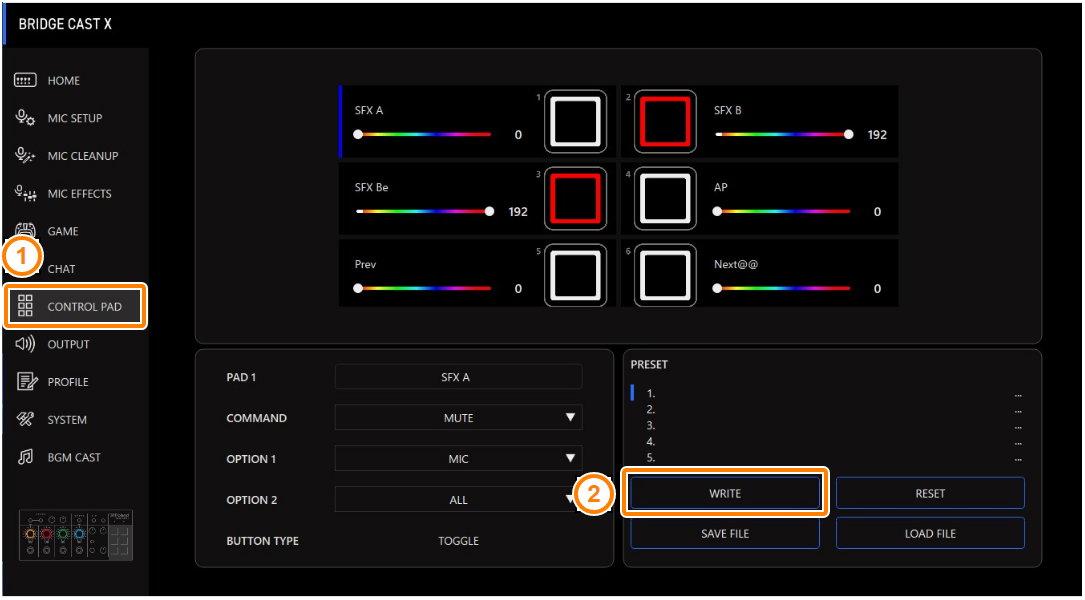Viewport: 1085px width, 600px height.
Task: Adjust the AP color slider
Action: [x=783, y=211]
